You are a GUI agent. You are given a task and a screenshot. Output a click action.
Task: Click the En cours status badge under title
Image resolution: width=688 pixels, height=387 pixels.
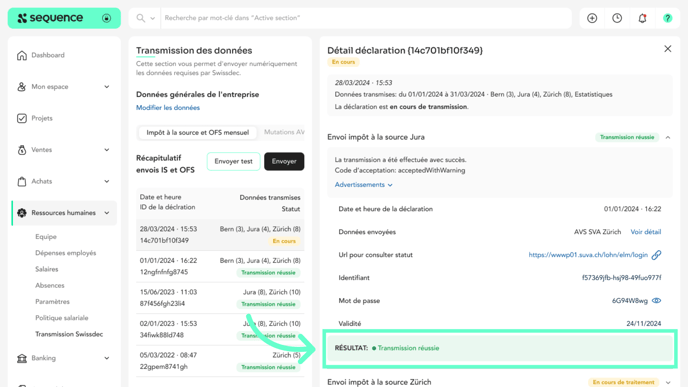point(343,62)
